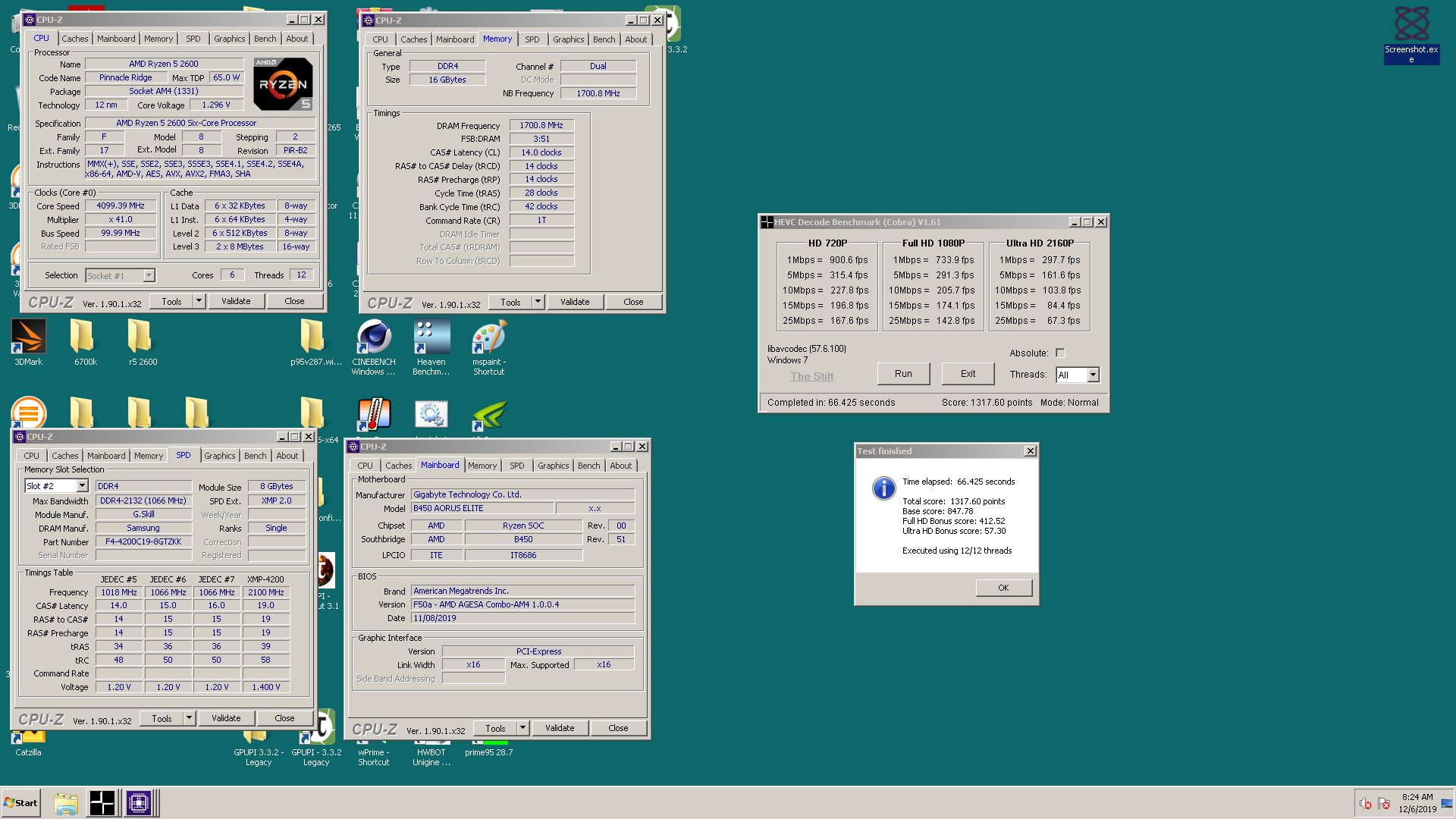Open the 6700k folder on desktop
The height and width of the screenshot is (819, 1456).
85,342
